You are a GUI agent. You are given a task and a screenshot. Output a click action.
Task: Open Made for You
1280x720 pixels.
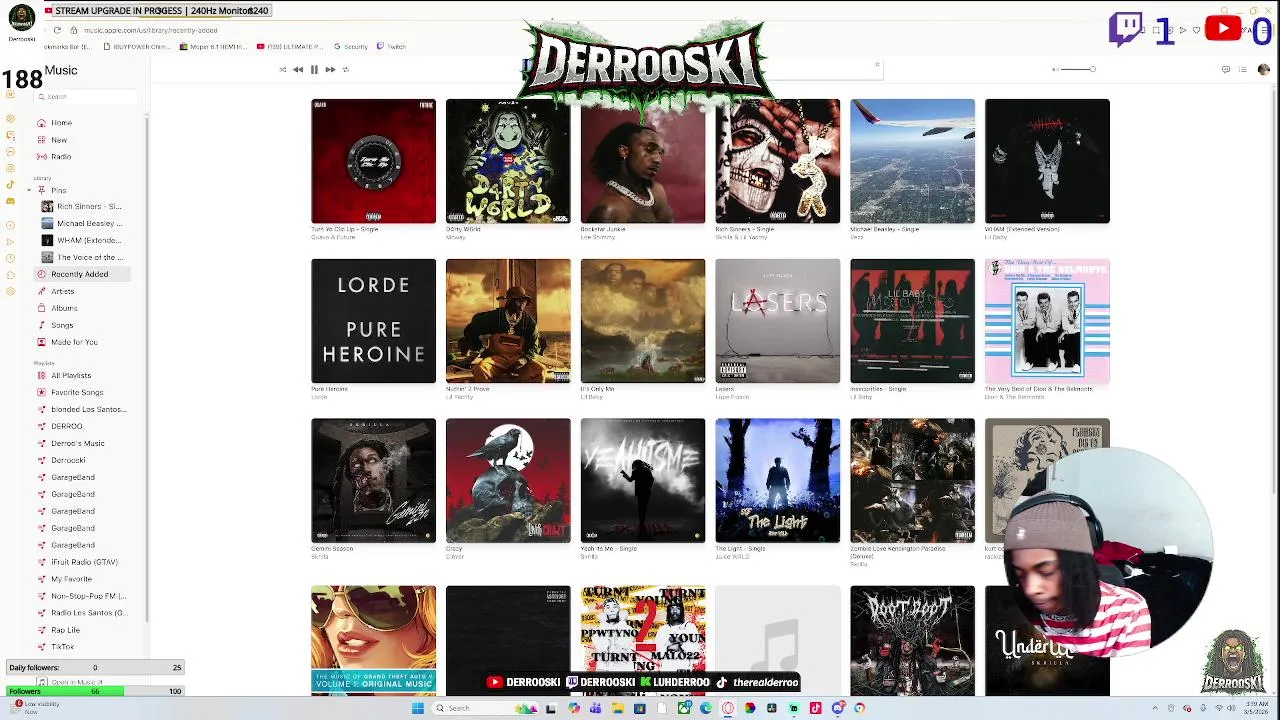click(x=74, y=342)
